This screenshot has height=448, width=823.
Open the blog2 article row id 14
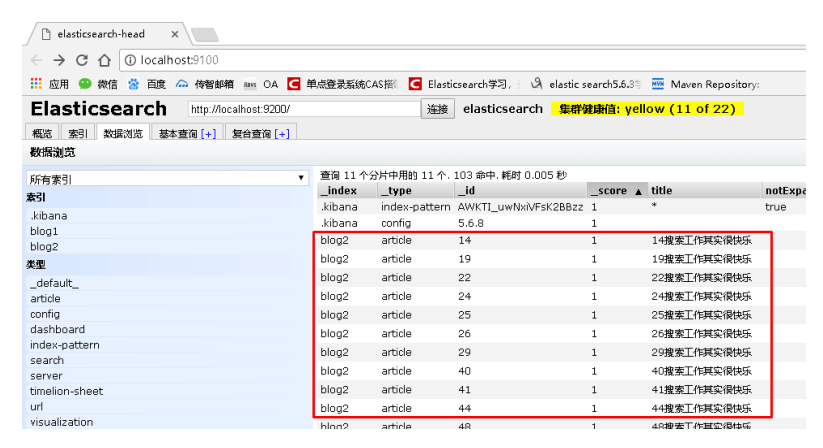(562, 240)
